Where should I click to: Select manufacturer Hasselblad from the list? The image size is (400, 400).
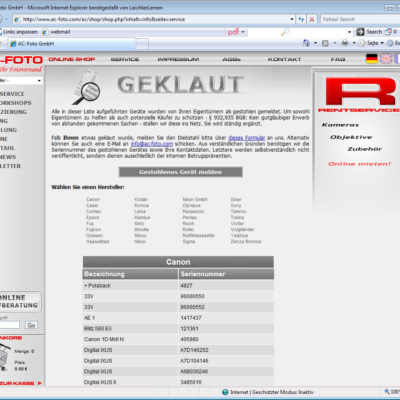point(98,241)
